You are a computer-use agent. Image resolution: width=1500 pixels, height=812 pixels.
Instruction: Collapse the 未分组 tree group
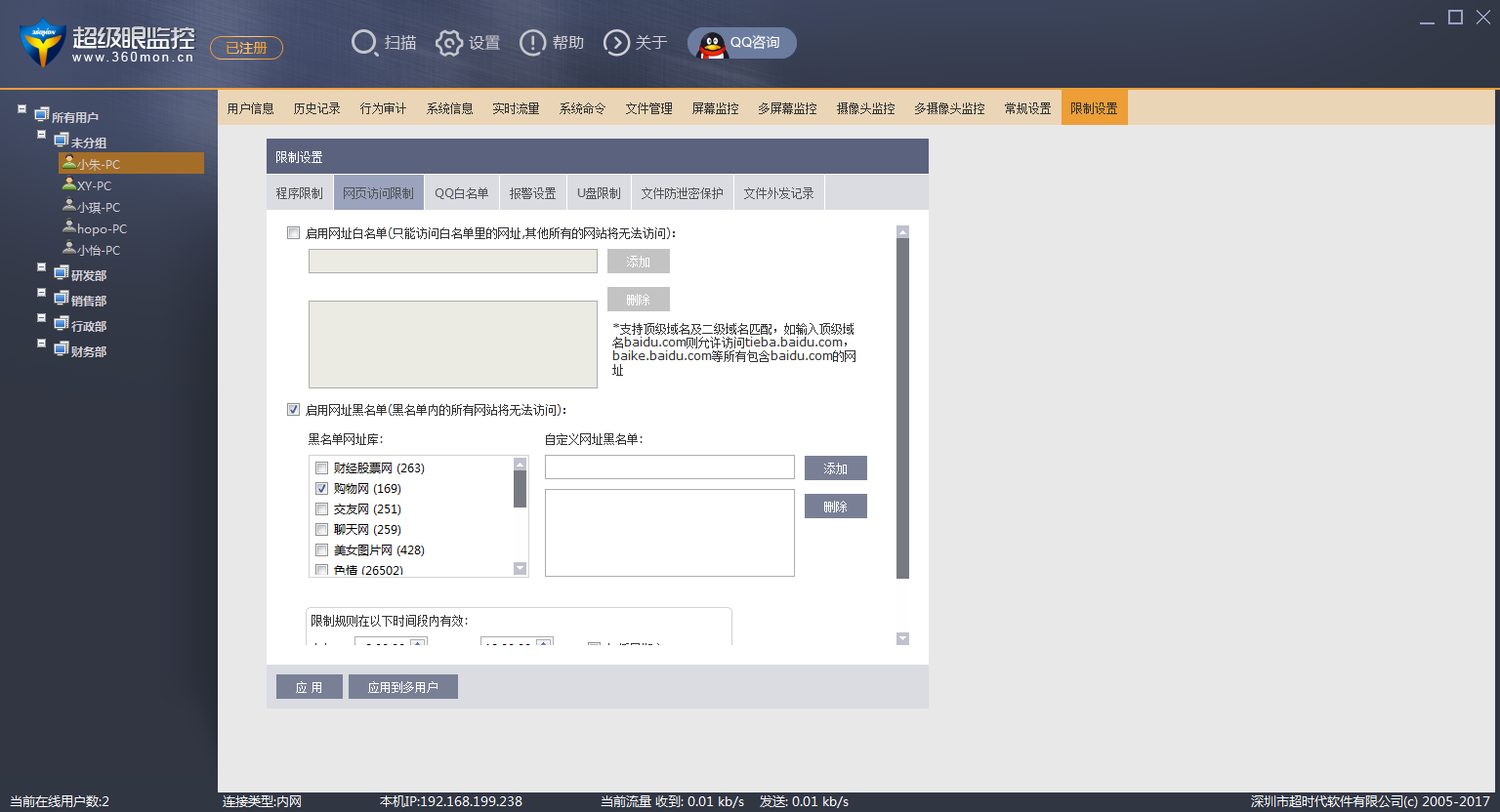pos(41,135)
